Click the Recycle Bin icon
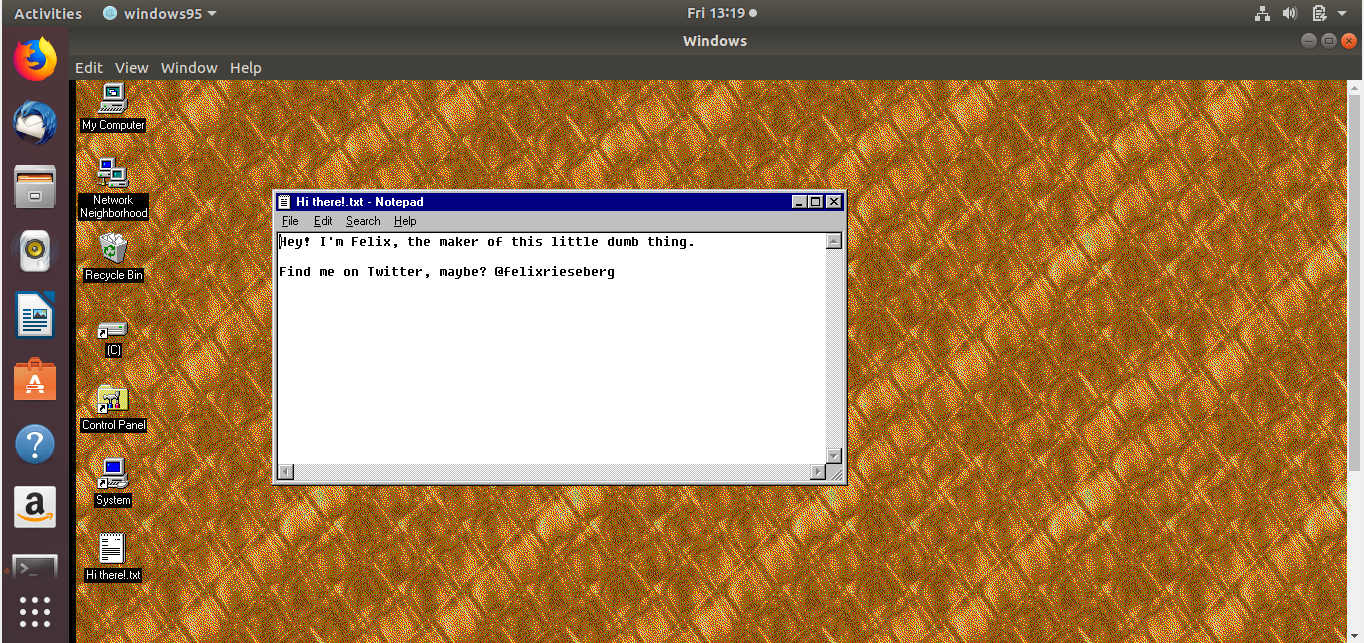Screen dimensions: 1364x643 pos(113,248)
